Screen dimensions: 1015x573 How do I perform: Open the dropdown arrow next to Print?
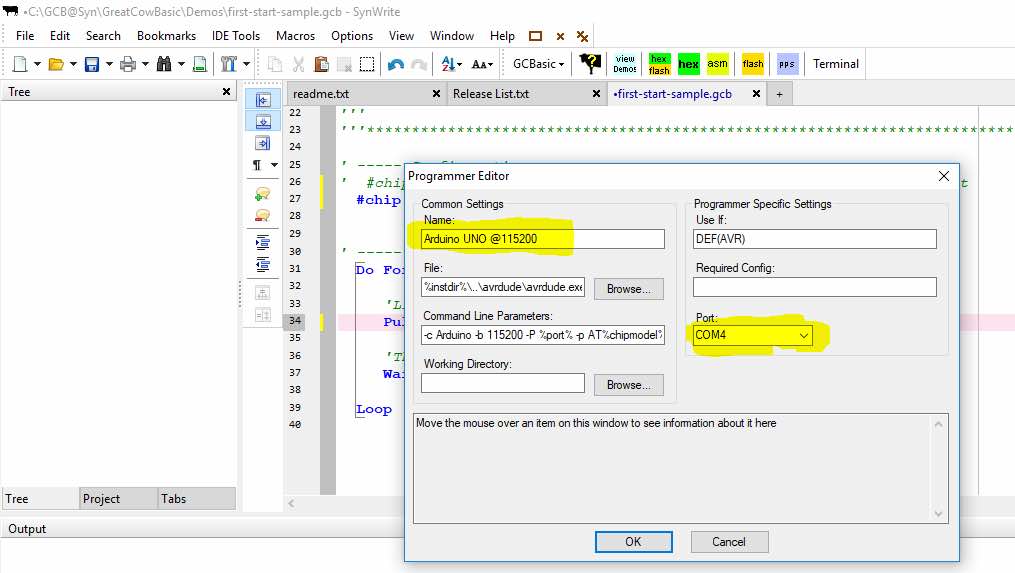point(145,64)
